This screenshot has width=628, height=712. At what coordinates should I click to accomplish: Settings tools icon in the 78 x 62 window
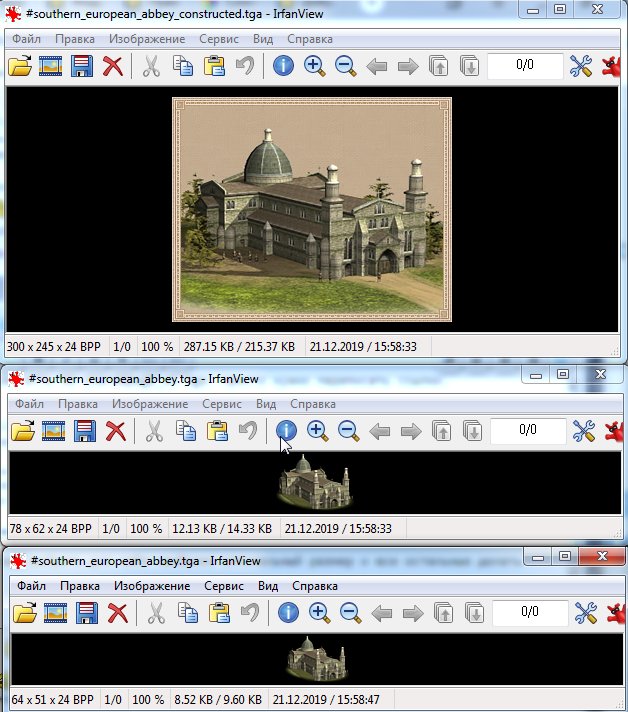[584, 431]
